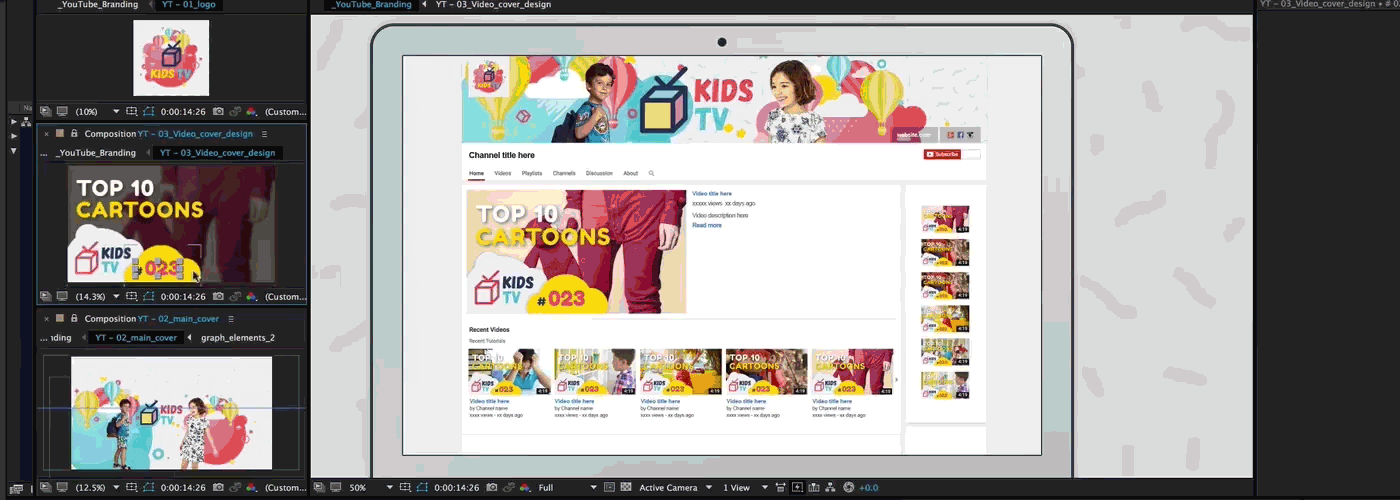
Task: Open 50% magnification dropdown in main viewer
Action: (370, 487)
